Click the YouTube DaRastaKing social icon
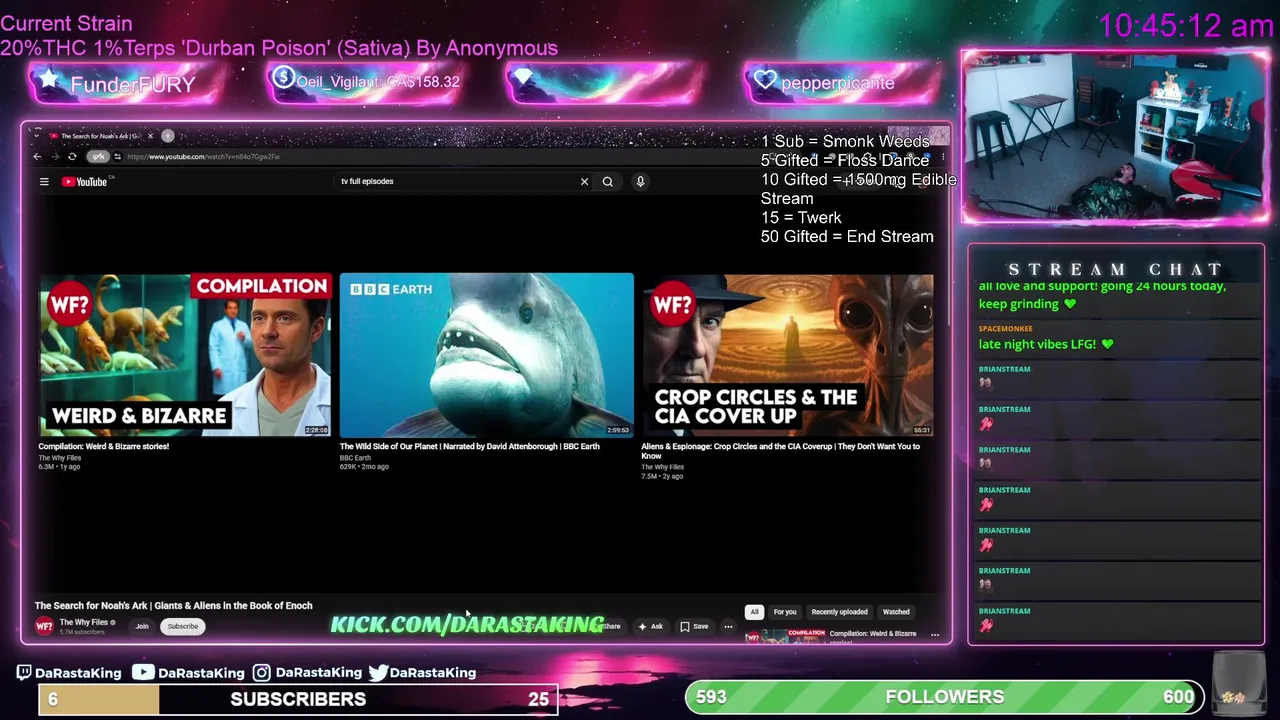Screen dimensions: 1280x720 [x=143, y=673]
